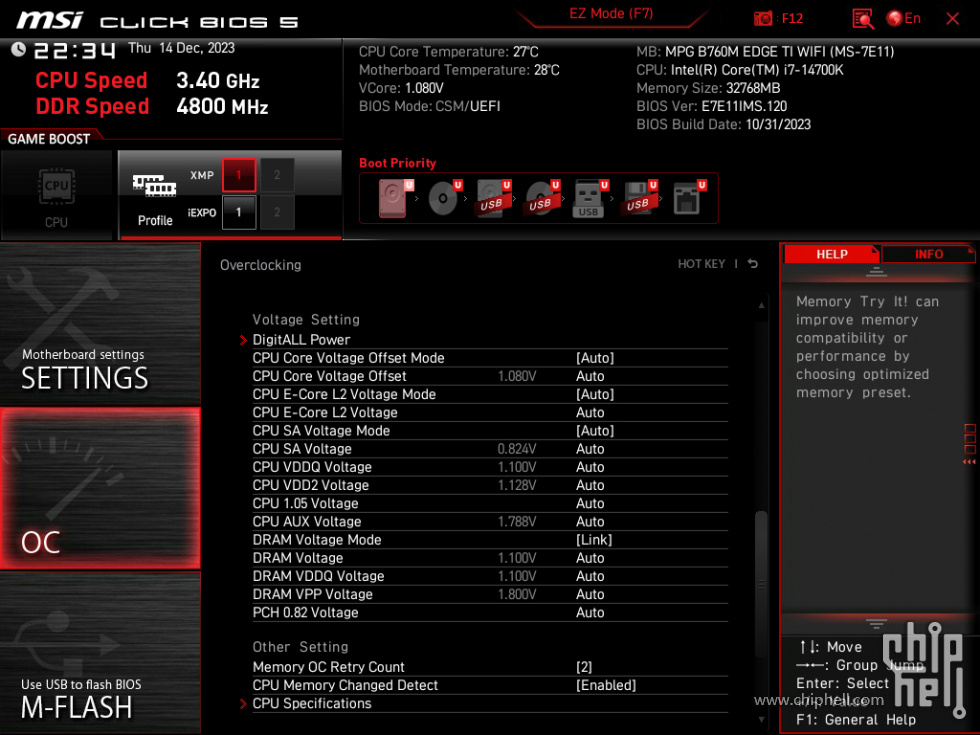The height and width of the screenshot is (735, 980).
Task: Switch to the INFO tab
Action: [x=929, y=254]
